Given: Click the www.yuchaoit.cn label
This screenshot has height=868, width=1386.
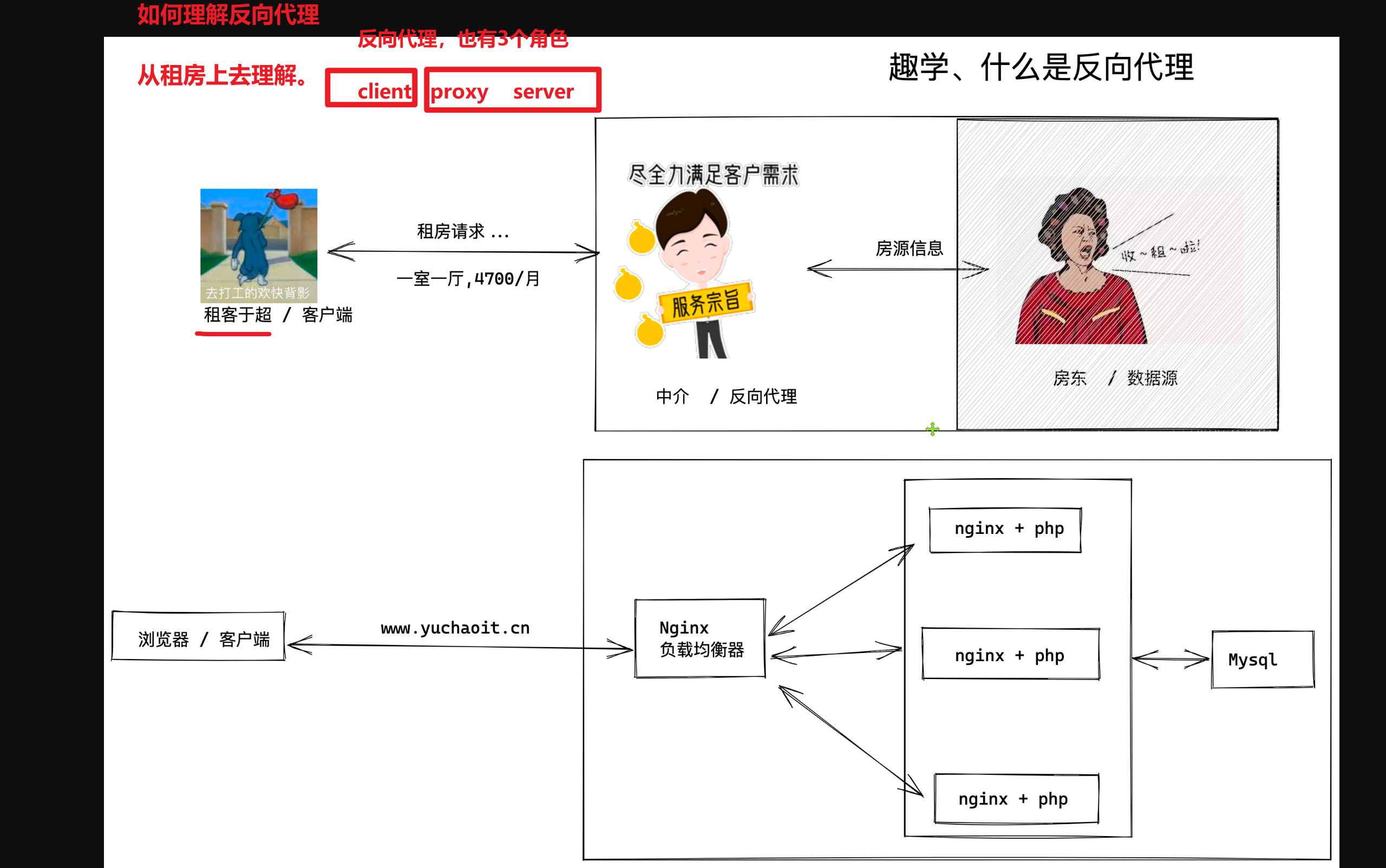Looking at the screenshot, I should (x=455, y=628).
